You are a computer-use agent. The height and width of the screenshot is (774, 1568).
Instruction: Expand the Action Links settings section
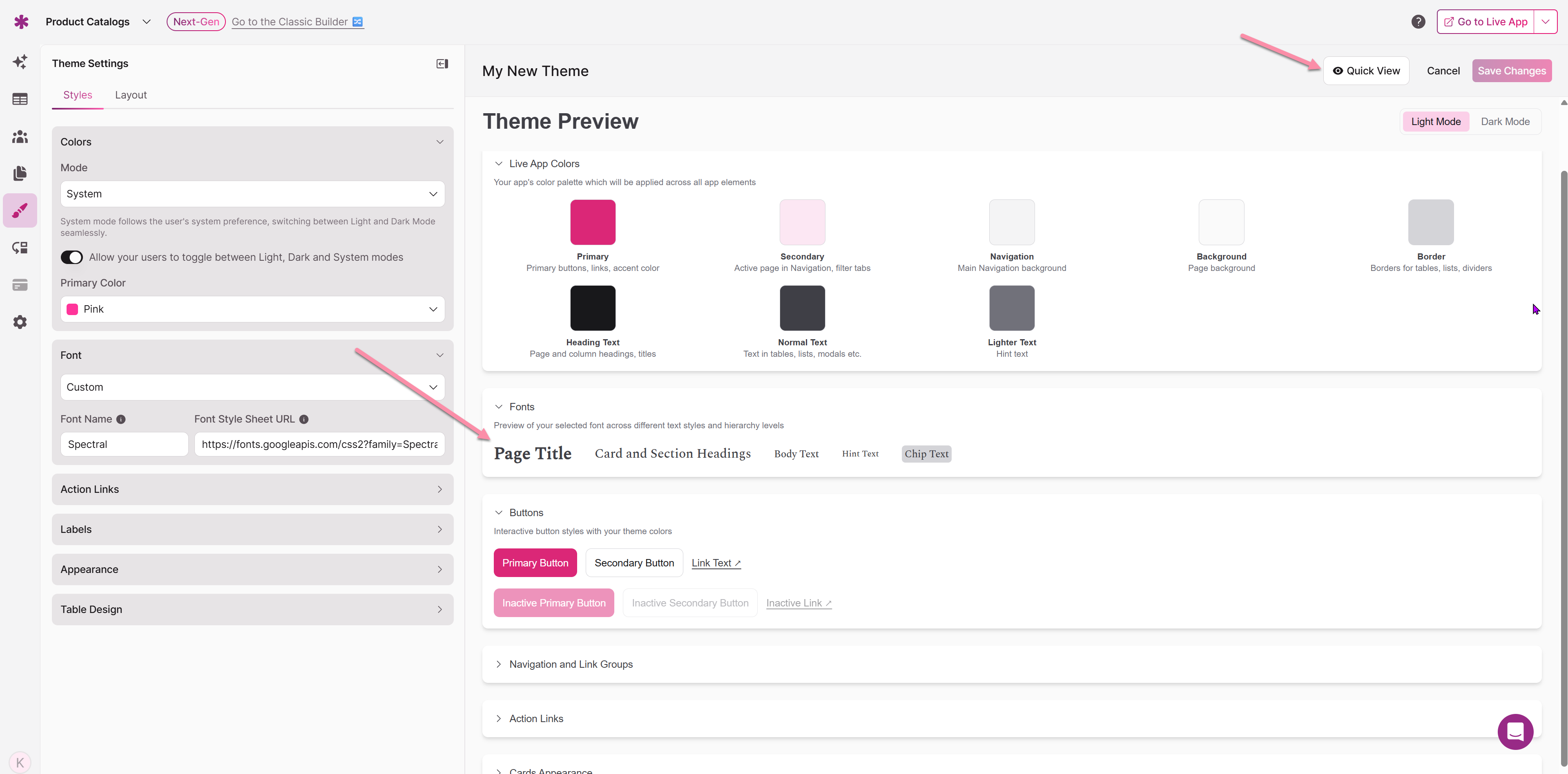pyautogui.click(x=252, y=489)
